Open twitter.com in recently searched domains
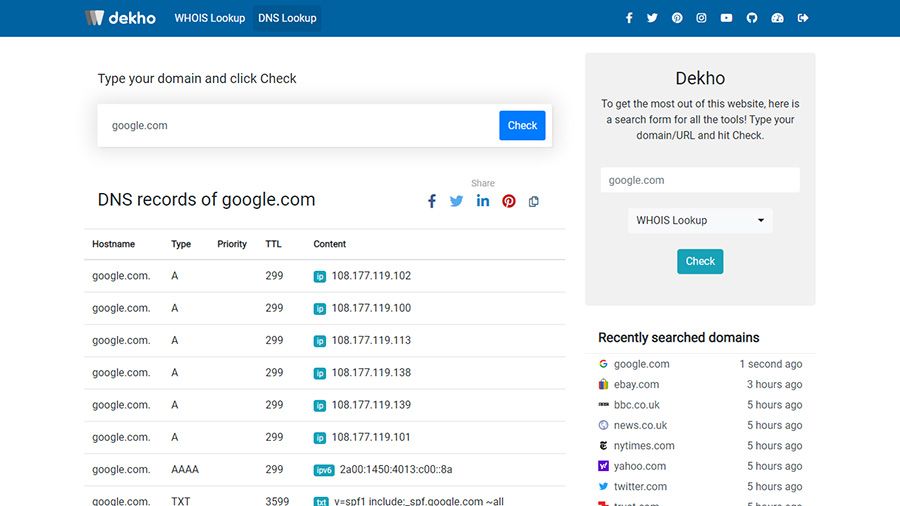Image resolution: width=900 pixels, height=506 pixels. click(x=640, y=486)
